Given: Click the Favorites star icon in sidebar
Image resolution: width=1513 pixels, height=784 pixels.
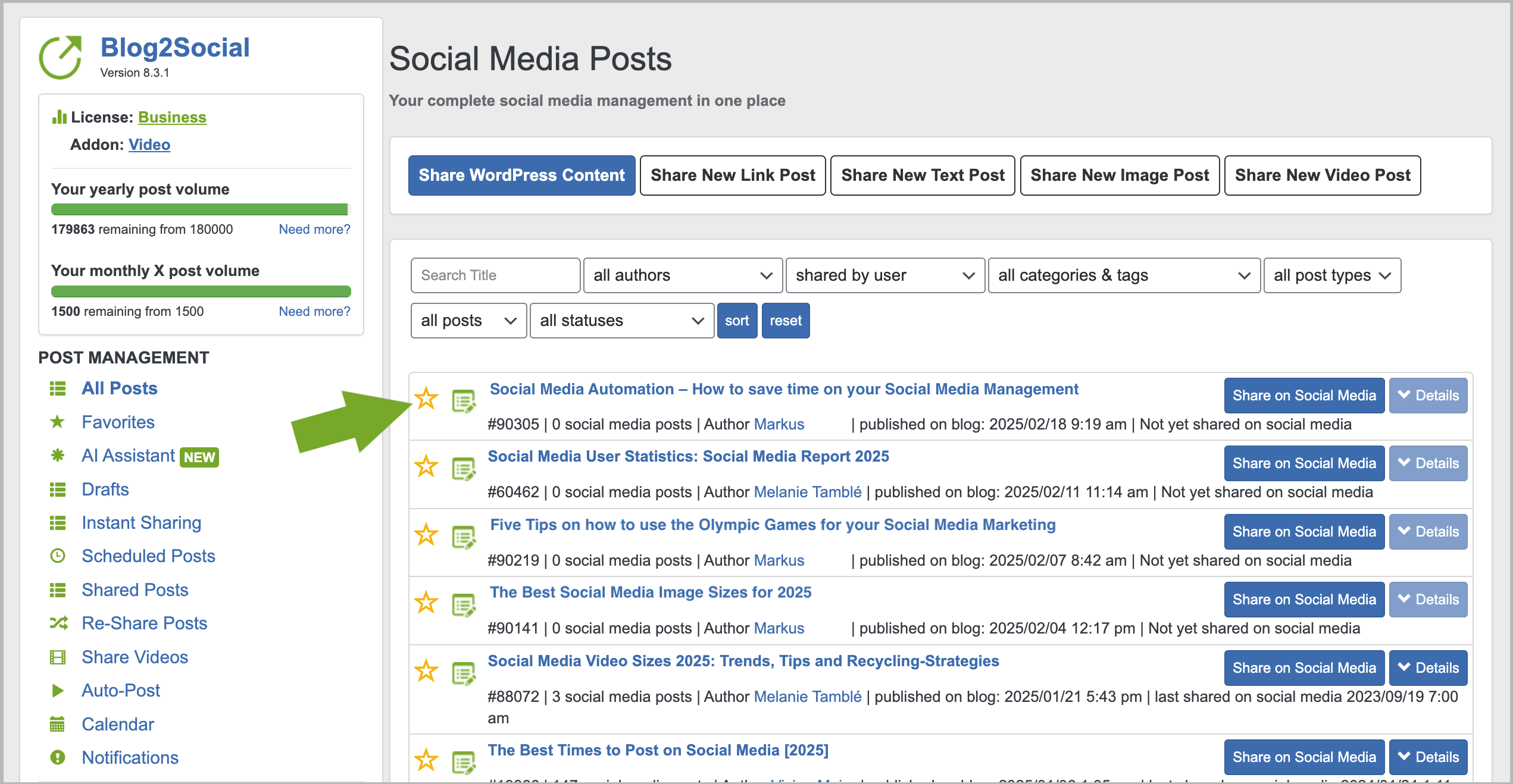Looking at the screenshot, I should tap(58, 422).
